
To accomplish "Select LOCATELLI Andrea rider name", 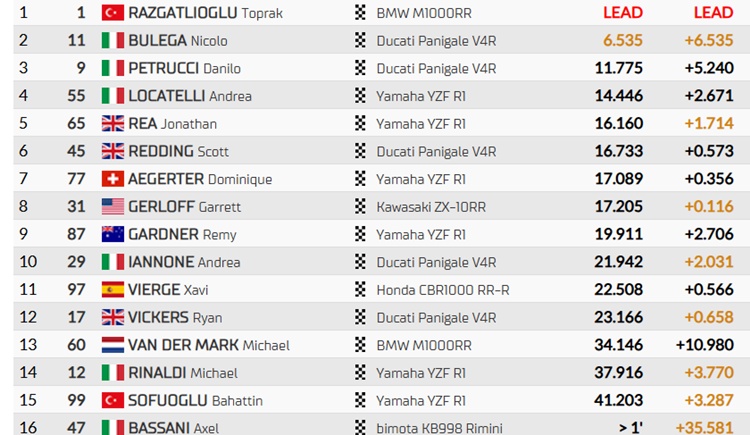I will coord(190,96).
